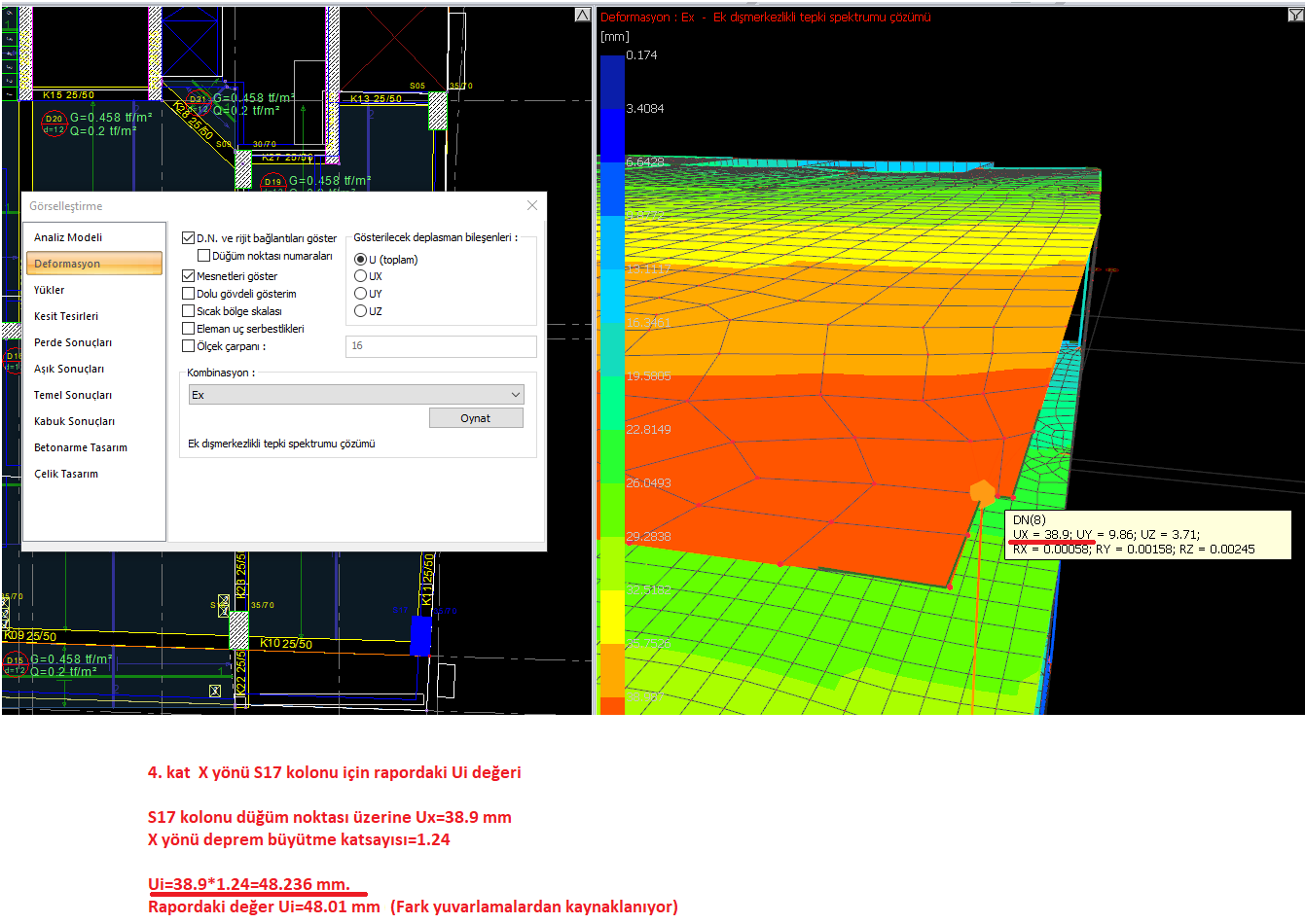Select the UY displacement radio button
Viewport: 1305px width, 924px height.
360,294
